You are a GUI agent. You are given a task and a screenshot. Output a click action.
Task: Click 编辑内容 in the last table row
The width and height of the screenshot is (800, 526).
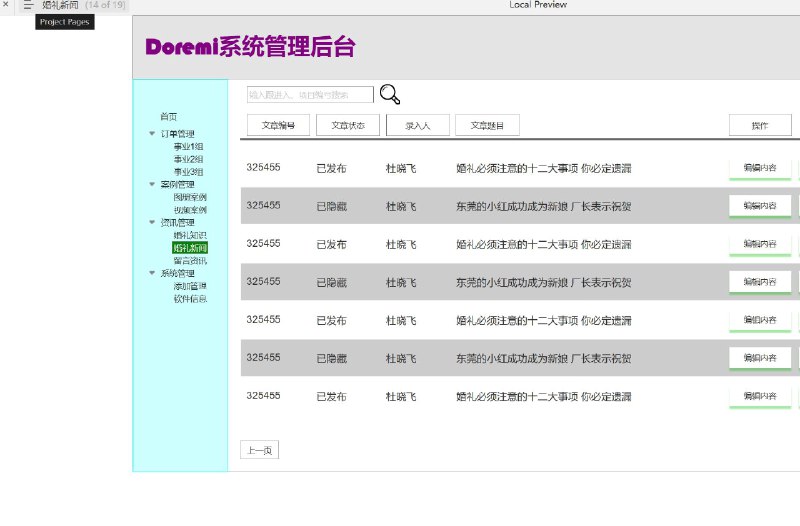tap(760, 396)
